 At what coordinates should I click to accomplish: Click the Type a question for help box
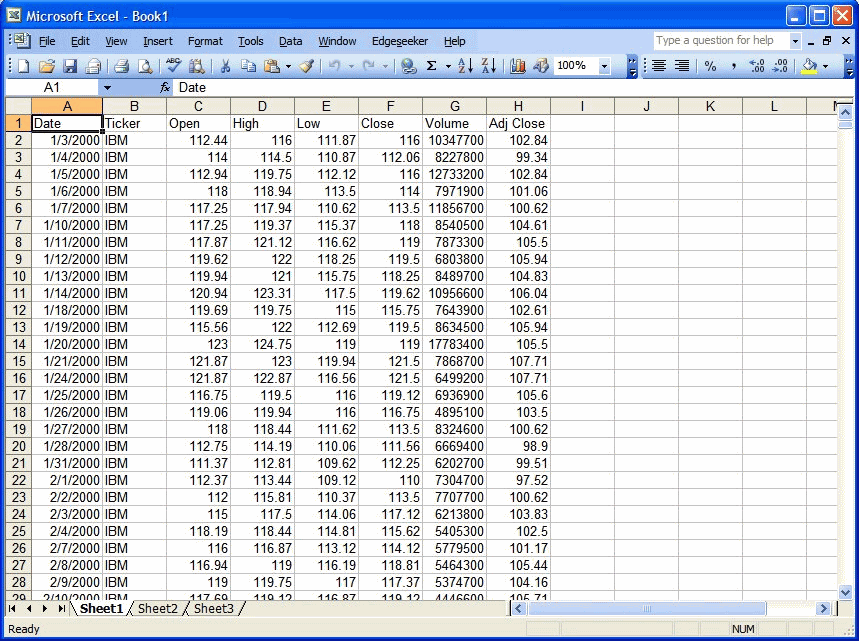721,41
